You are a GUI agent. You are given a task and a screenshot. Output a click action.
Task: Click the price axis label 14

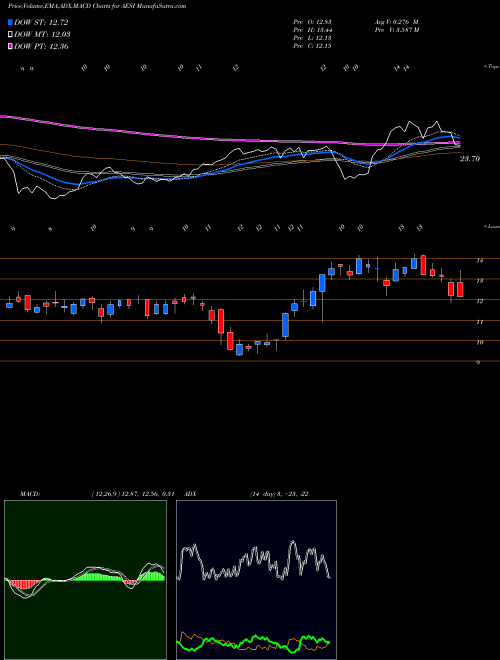coord(479,261)
